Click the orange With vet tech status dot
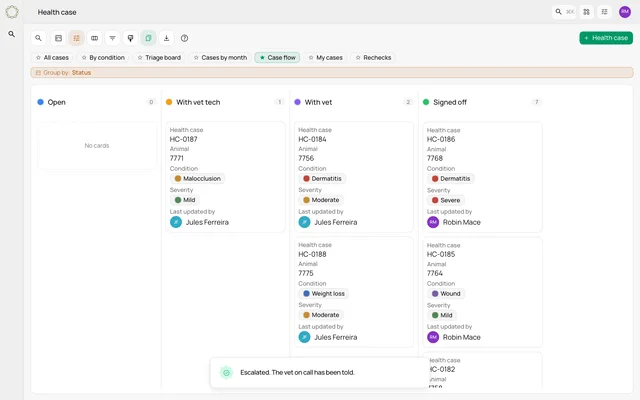The height and width of the screenshot is (400, 640). coord(169,102)
